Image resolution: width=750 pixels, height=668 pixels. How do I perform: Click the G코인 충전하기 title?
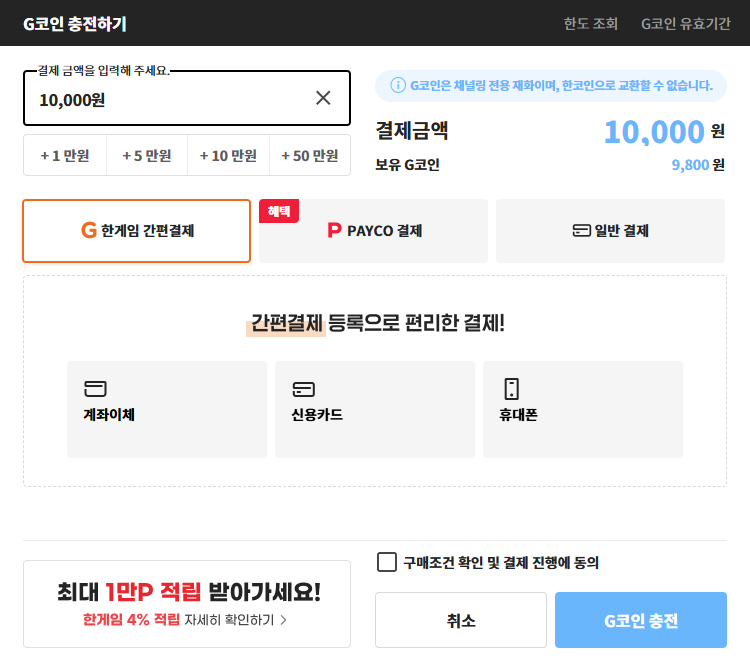click(x=75, y=23)
